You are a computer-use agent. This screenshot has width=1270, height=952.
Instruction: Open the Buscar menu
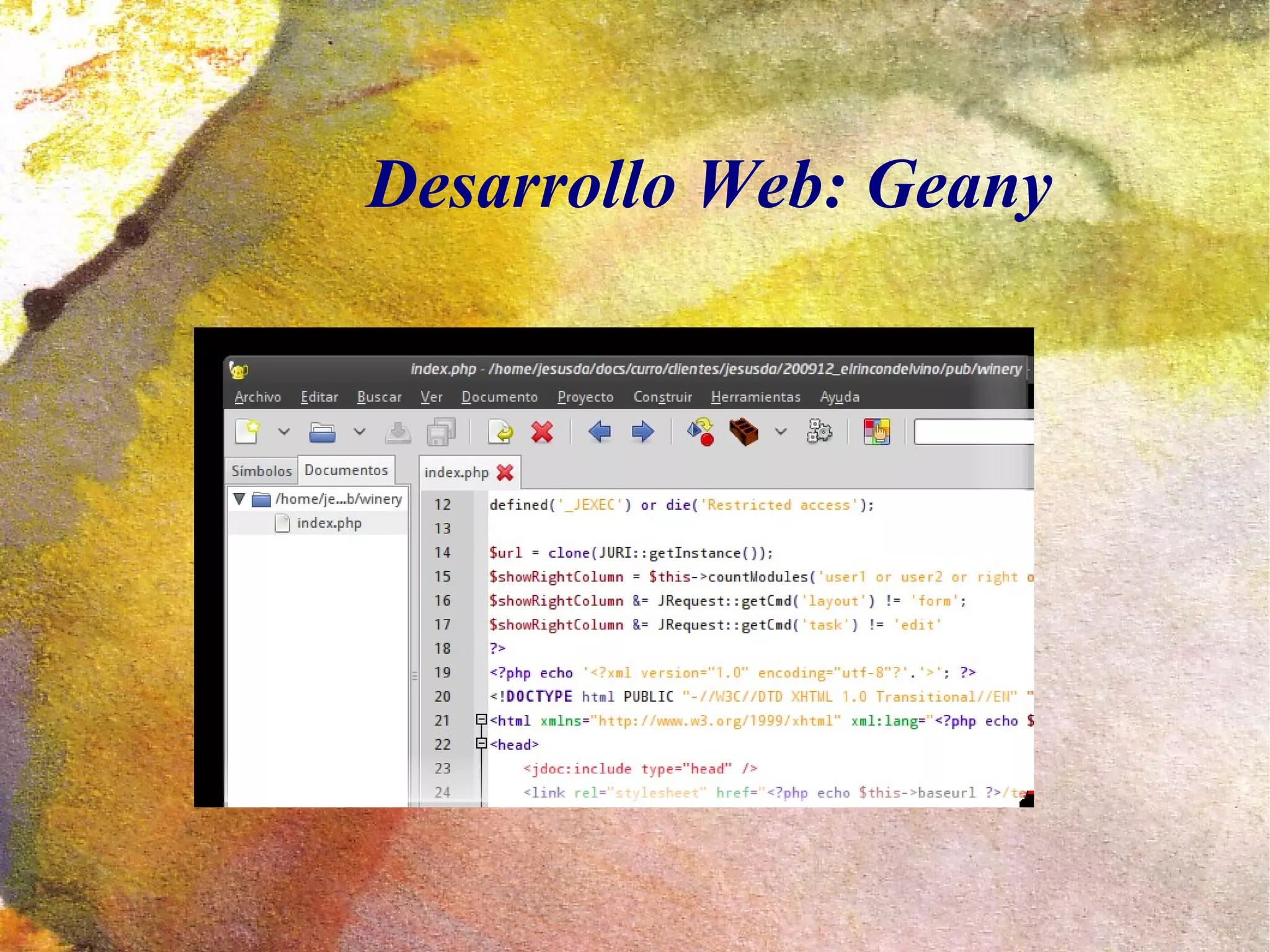point(380,397)
